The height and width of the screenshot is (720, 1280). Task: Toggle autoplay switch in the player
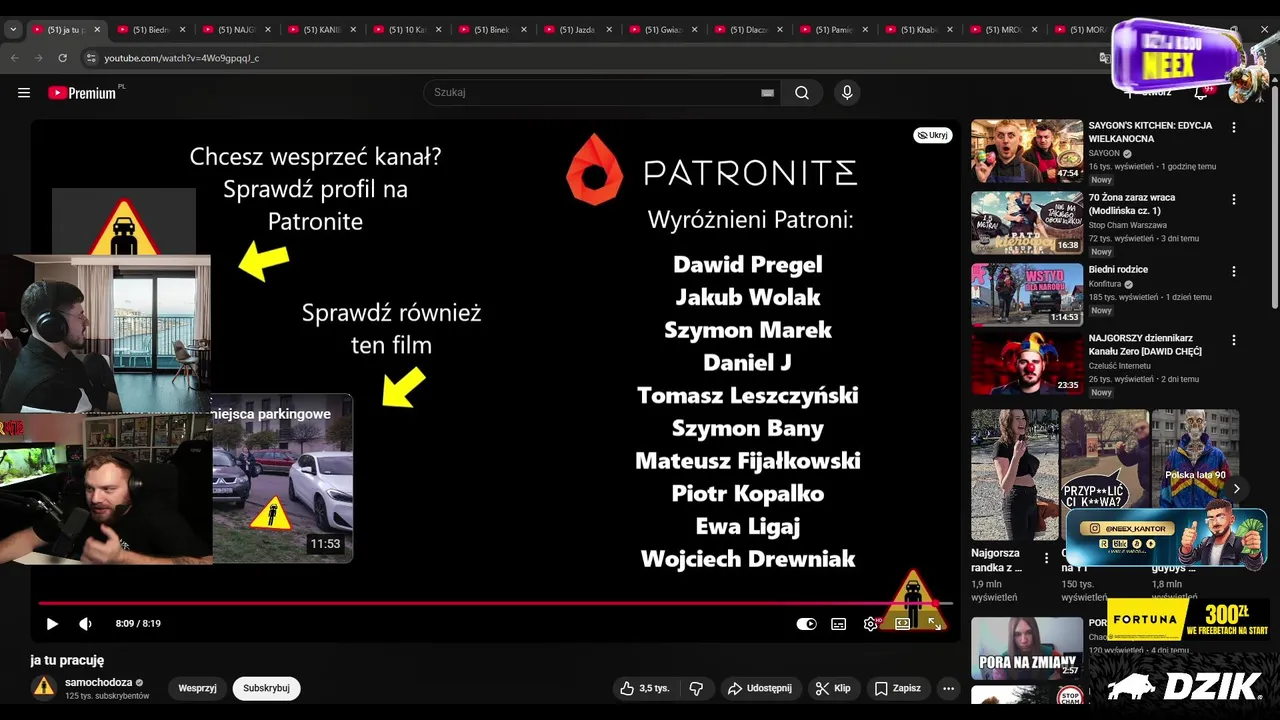(806, 624)
